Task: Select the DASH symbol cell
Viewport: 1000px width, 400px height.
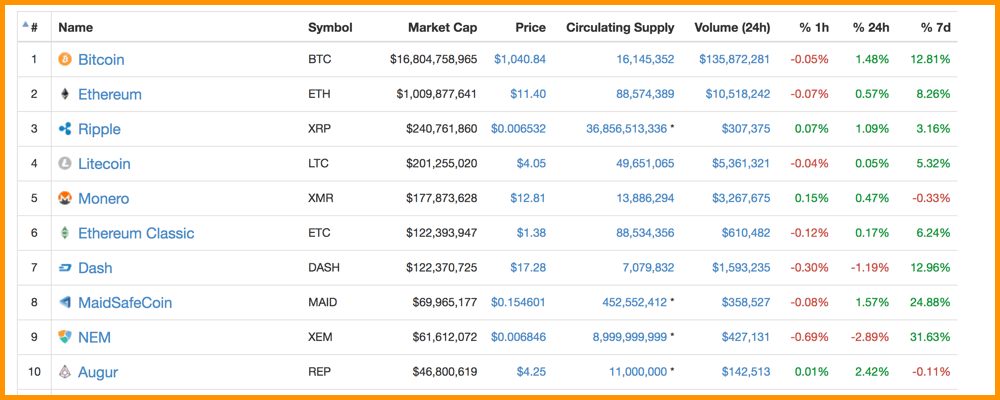Action: 324,268
